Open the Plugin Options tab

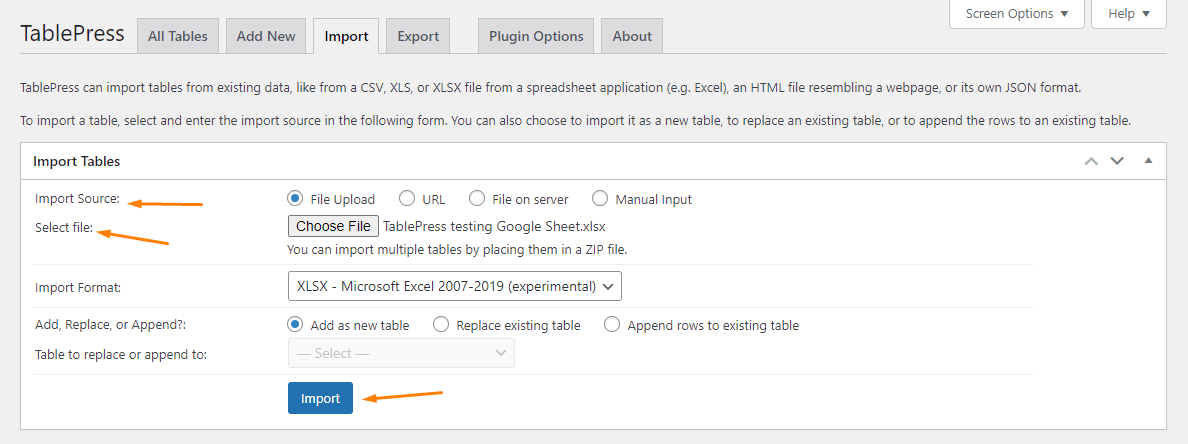point(536,36)
